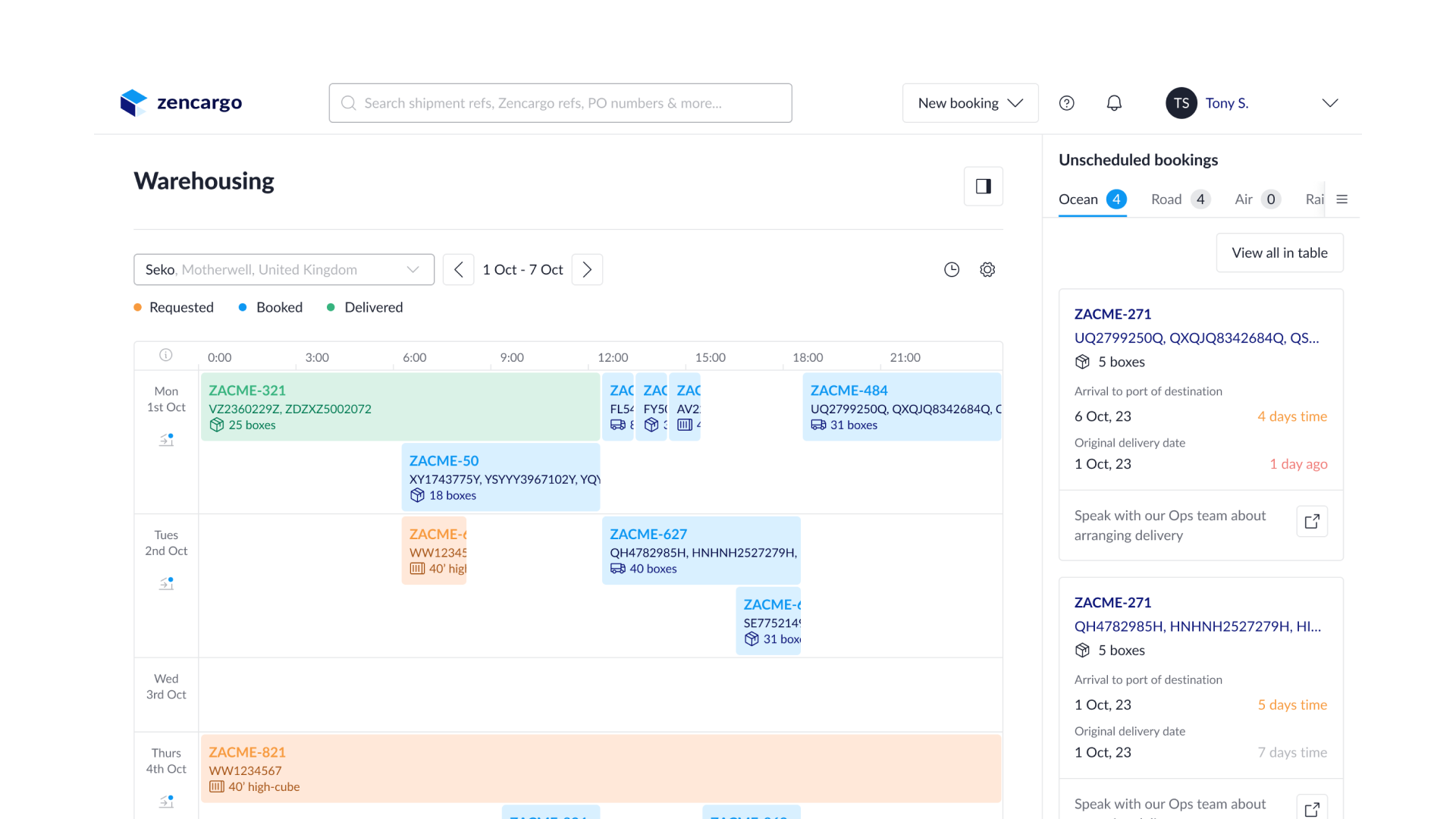The width and height of the screenshot is (1456, 819).
Task: Open the ZACME-821 requested booking
Action: [601, 768]
